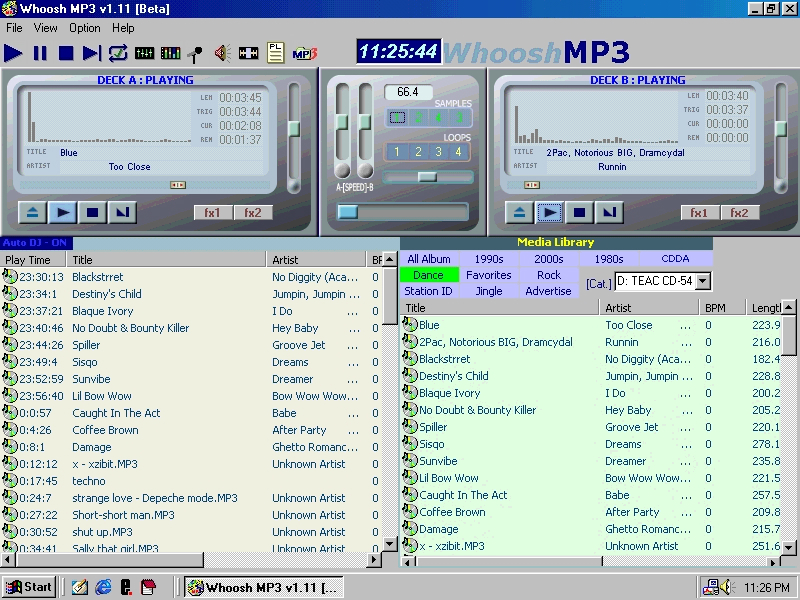Open the Option menu

[85, 28]
